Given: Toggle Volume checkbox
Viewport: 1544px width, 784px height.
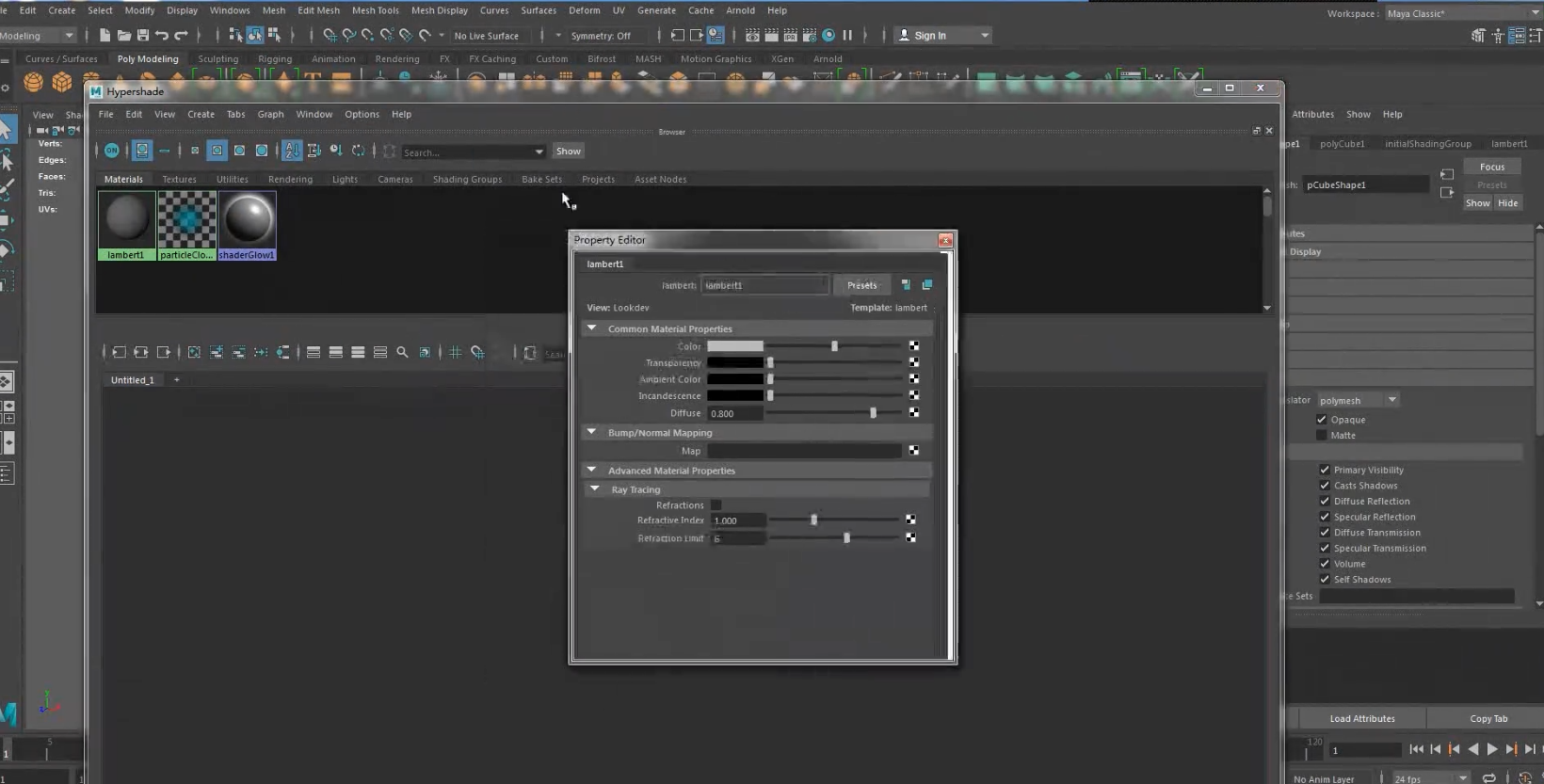Looking at the screenshot, I should (1325, 564).
